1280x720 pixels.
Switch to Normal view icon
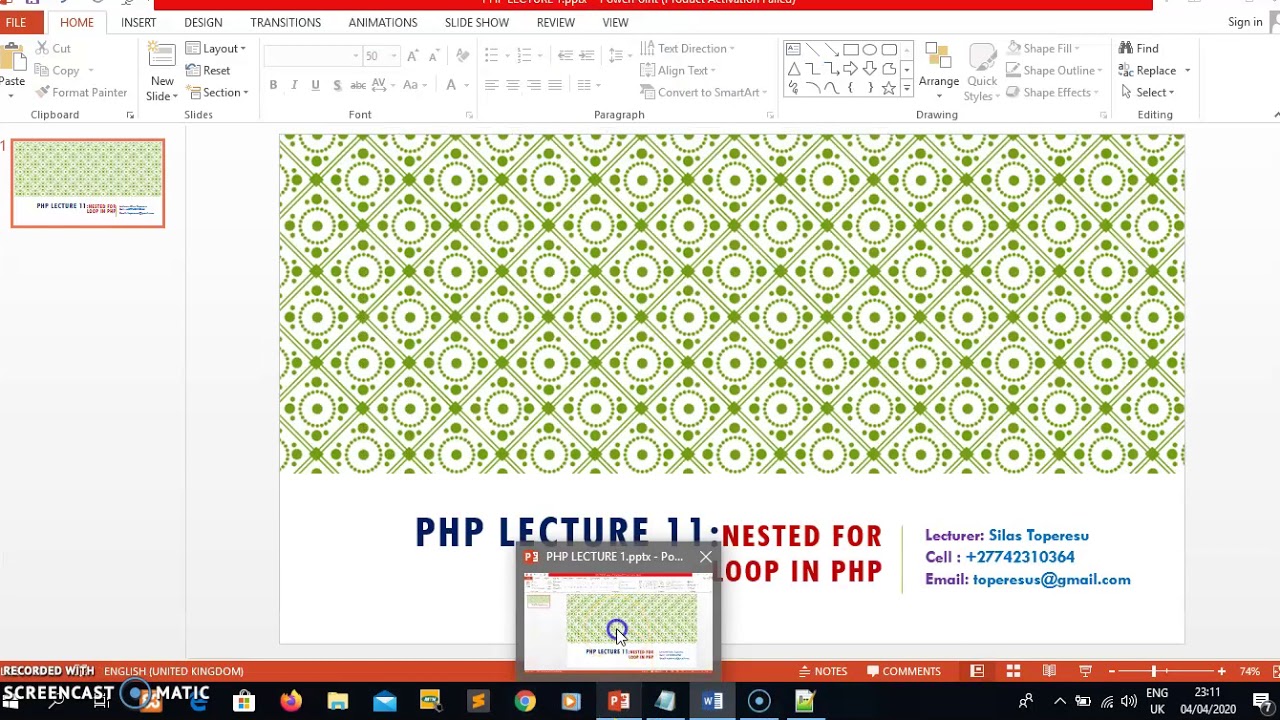tap(977, 671)
